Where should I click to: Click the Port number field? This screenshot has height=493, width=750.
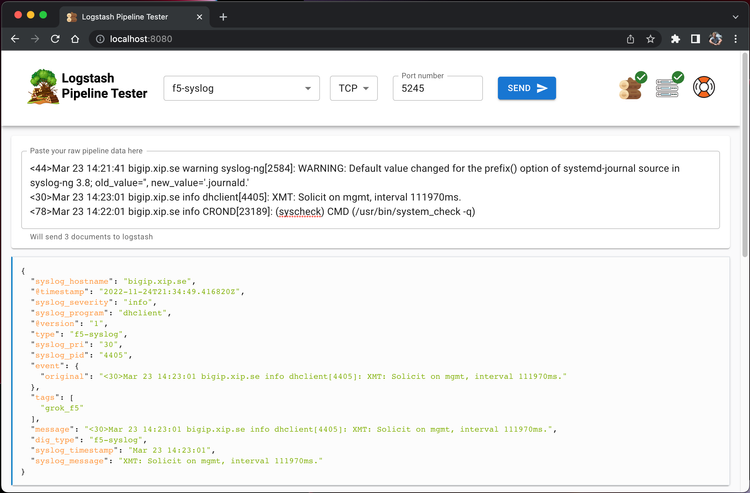(437, 89)
